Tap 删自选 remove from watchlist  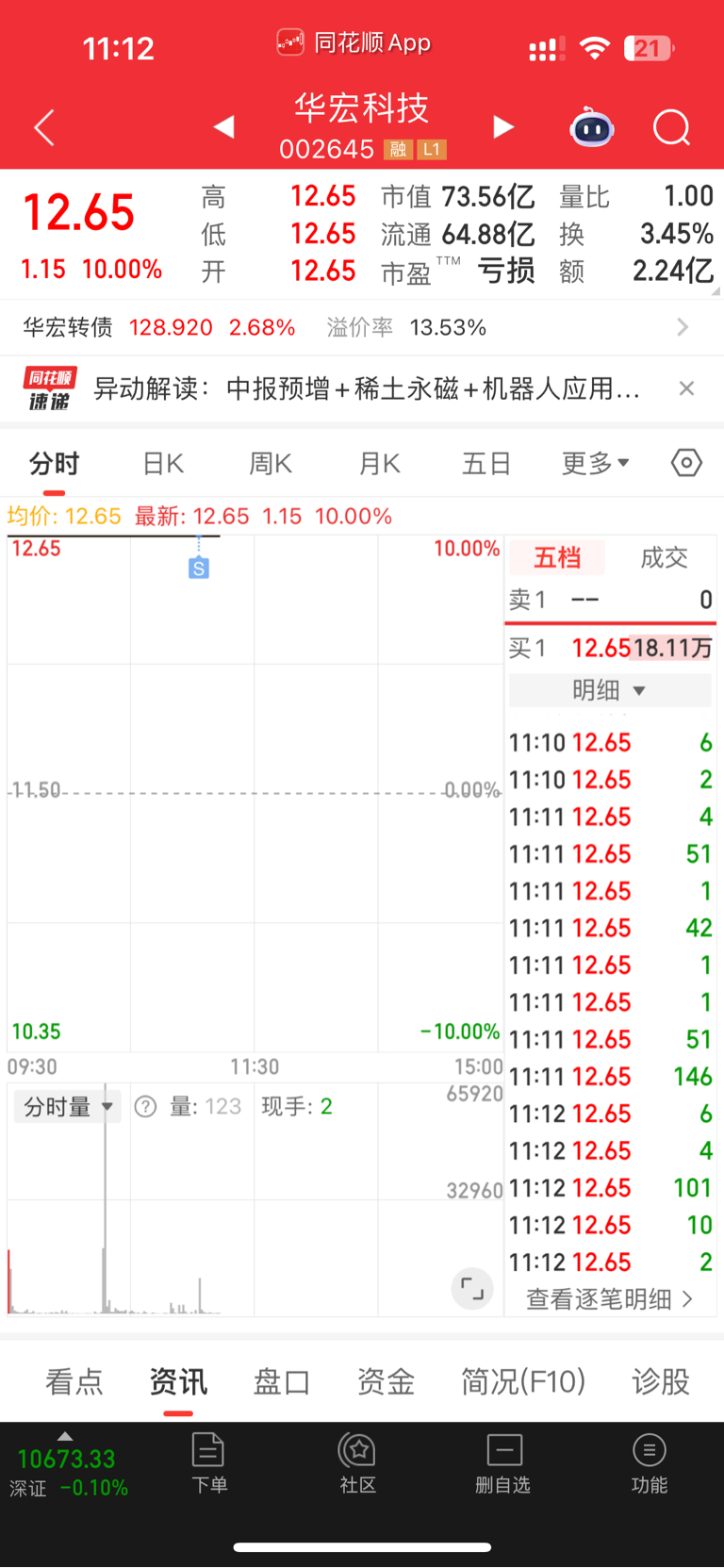(x=503, y=1463)
